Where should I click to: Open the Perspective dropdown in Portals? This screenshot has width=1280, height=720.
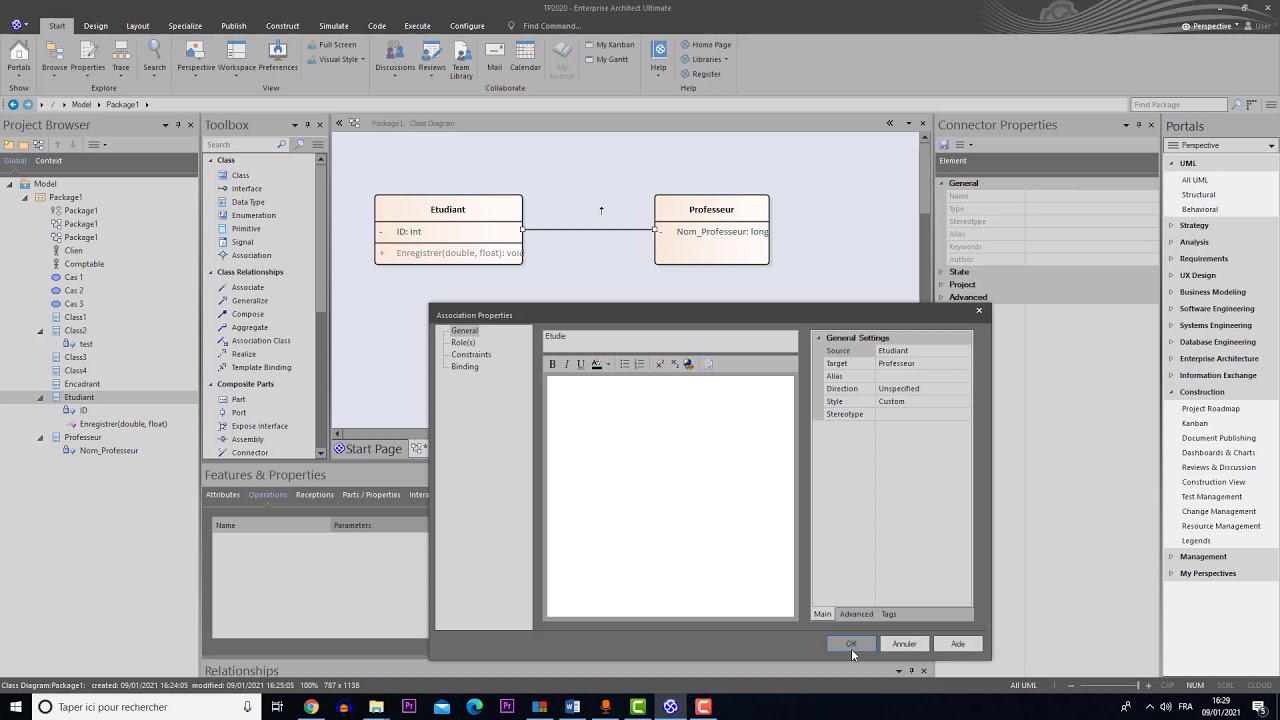tap(1221, 145)
